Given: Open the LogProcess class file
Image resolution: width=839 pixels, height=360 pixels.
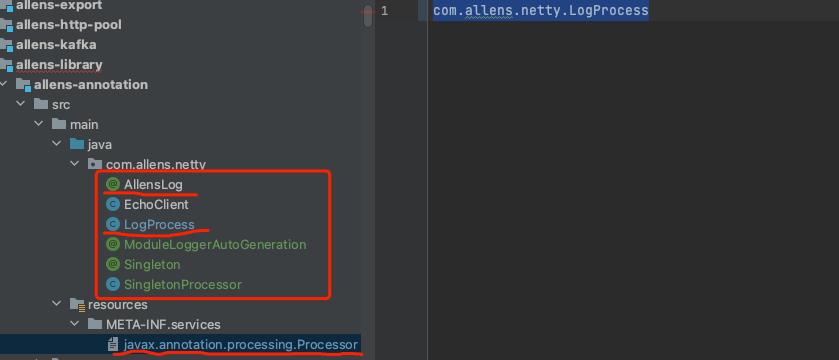Looking at the screenshot, I should [159, 225].
